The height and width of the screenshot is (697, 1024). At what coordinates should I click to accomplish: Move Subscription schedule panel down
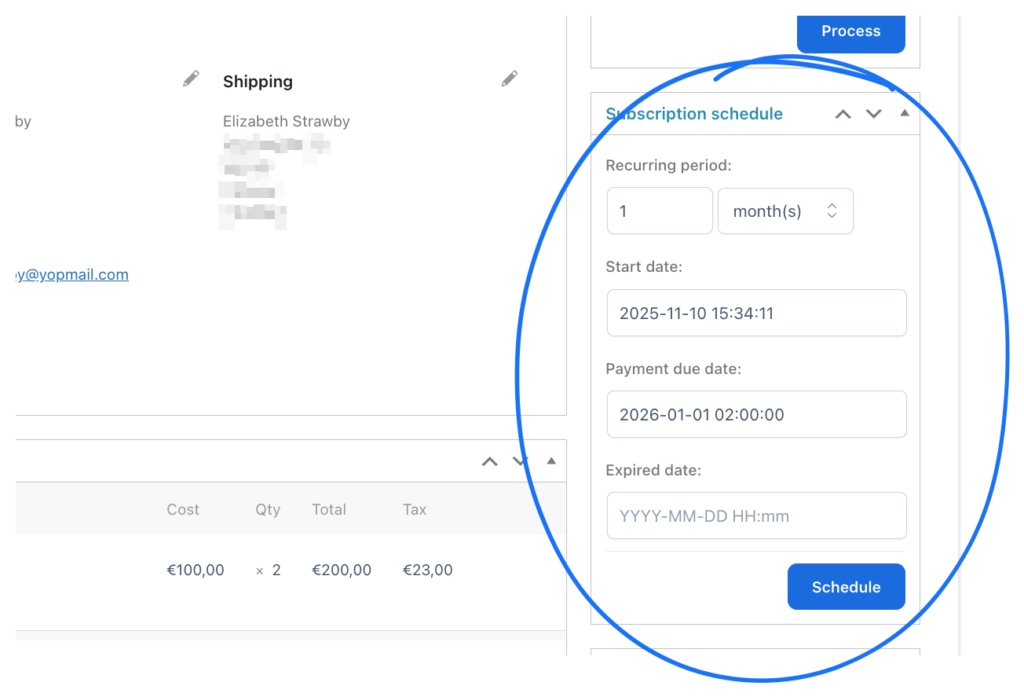(x=874, y=114)
